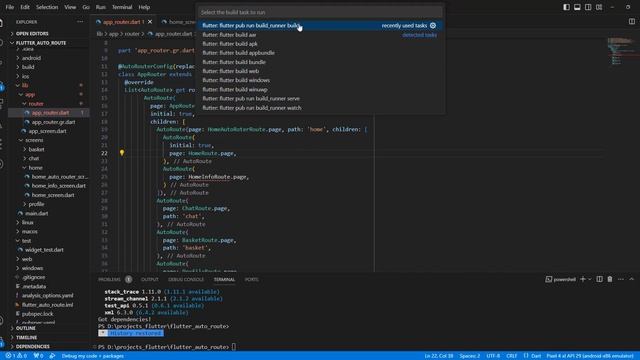Viewport: 640px width, 360px height.
Task: Open app_router.gr.dart in explorer
Action: (x=53, y=122)
